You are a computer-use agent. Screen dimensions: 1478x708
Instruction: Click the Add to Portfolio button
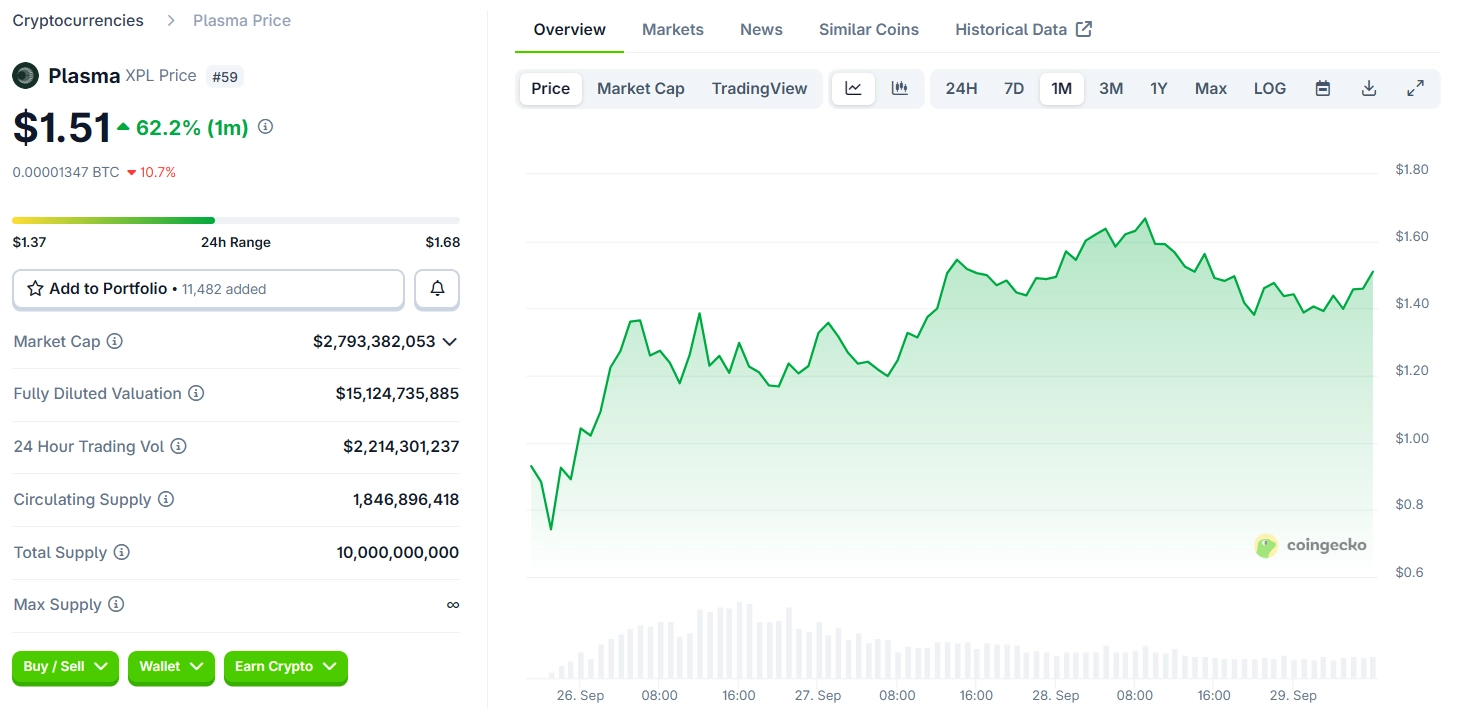click(208, 289)
